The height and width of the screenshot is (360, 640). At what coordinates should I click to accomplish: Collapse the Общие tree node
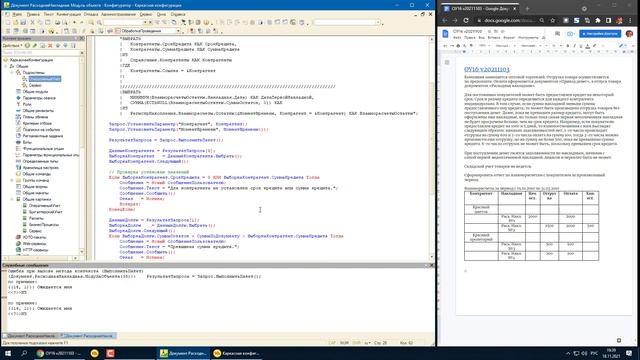(6, 66)
